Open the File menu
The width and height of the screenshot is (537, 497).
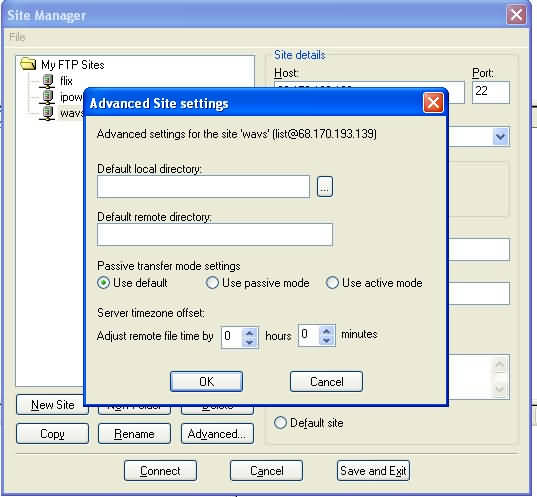(x=17, y=37)
